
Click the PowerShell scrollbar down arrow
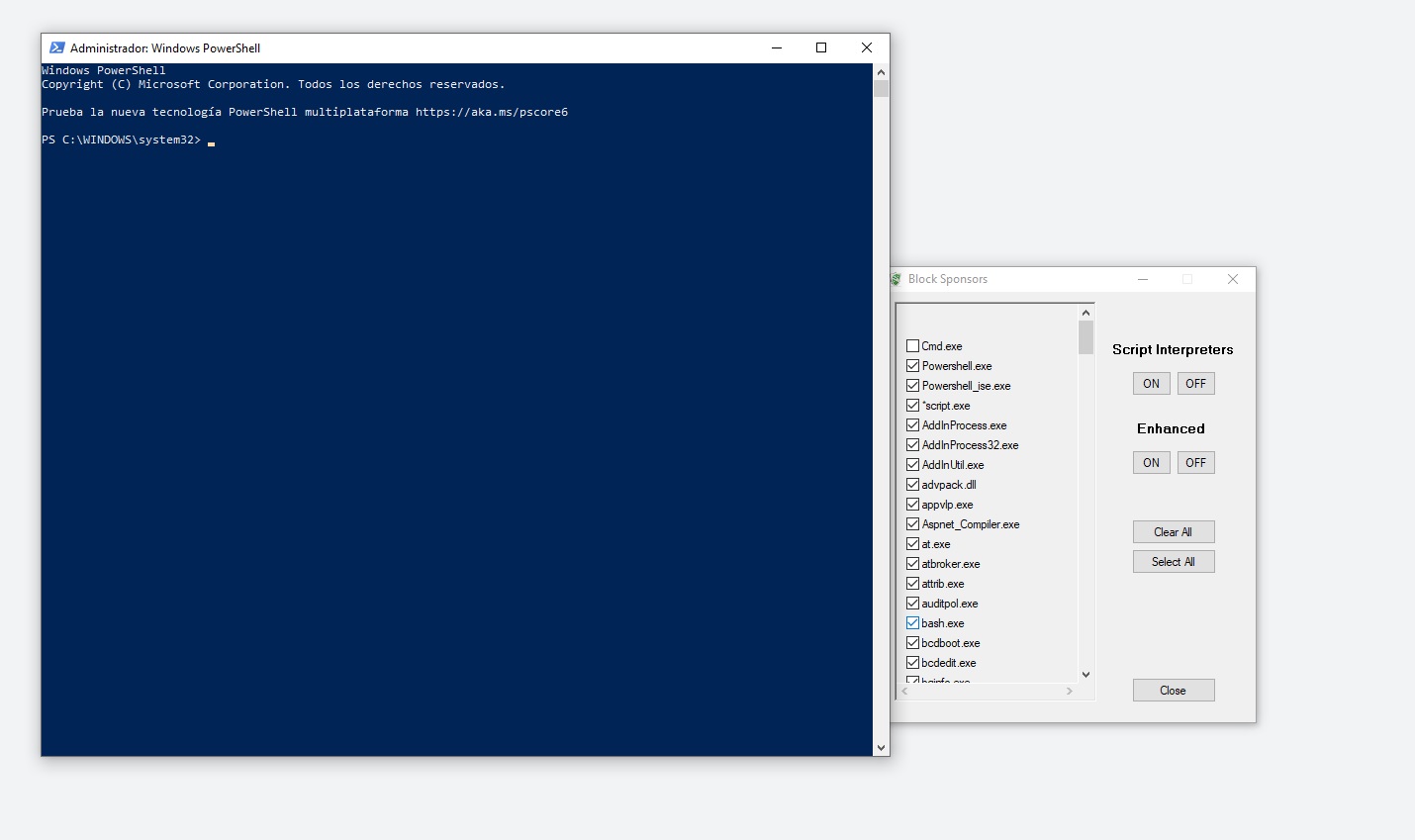[x=881, y=748]
